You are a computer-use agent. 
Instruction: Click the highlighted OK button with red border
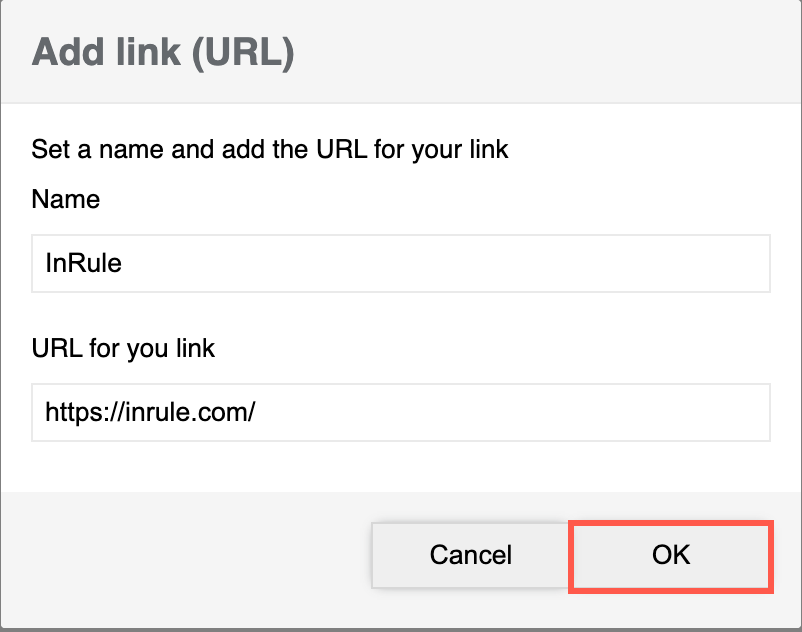coord(670,556)
